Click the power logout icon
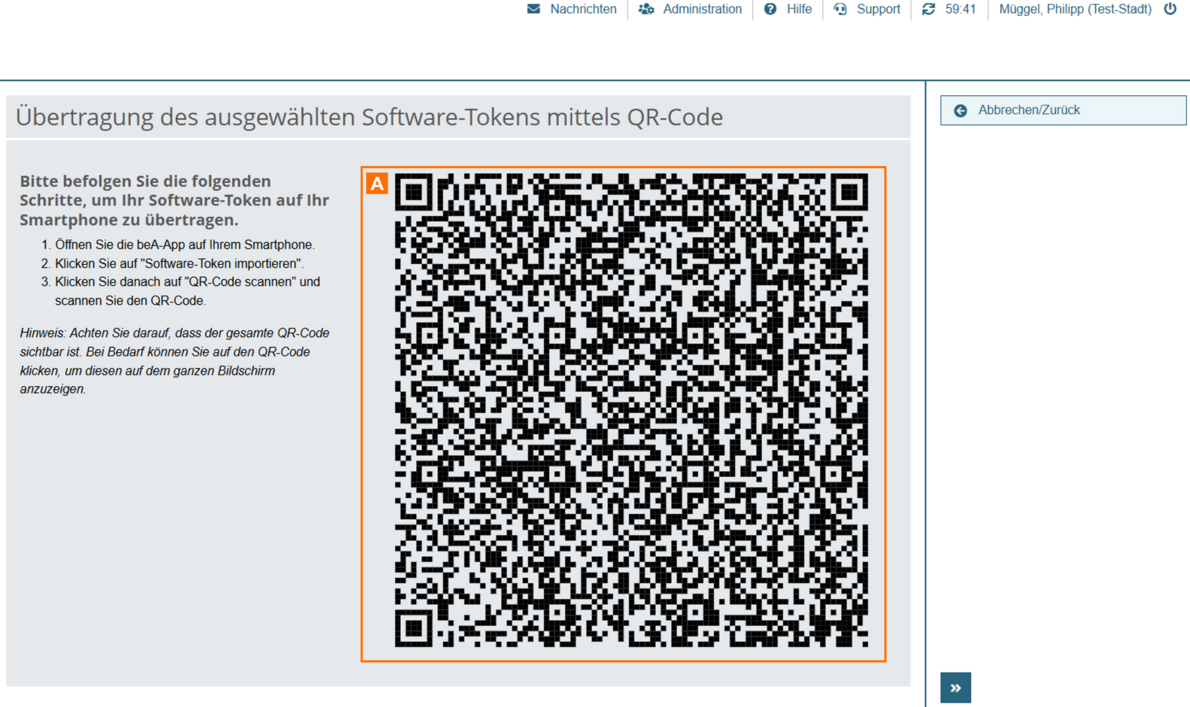The height and width of the screenshot is (707, 1190). pyautogui.click(x=1170, y=9)
